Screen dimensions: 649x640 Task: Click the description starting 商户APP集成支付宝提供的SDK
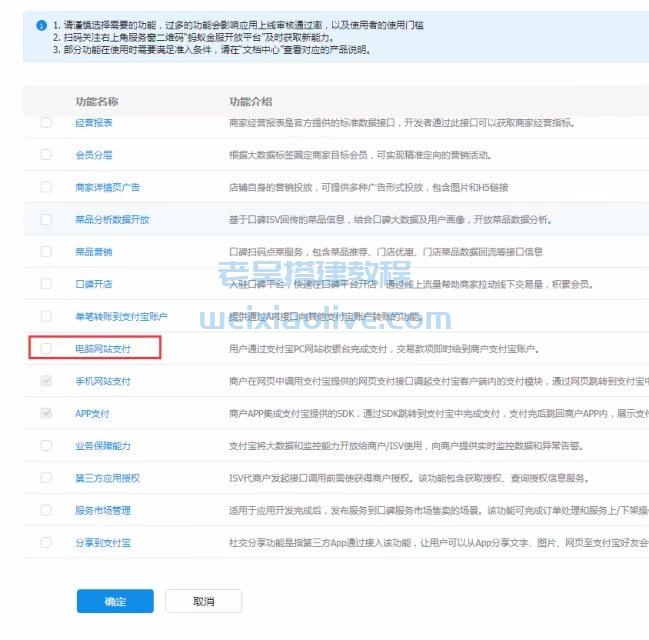[439, 414]
